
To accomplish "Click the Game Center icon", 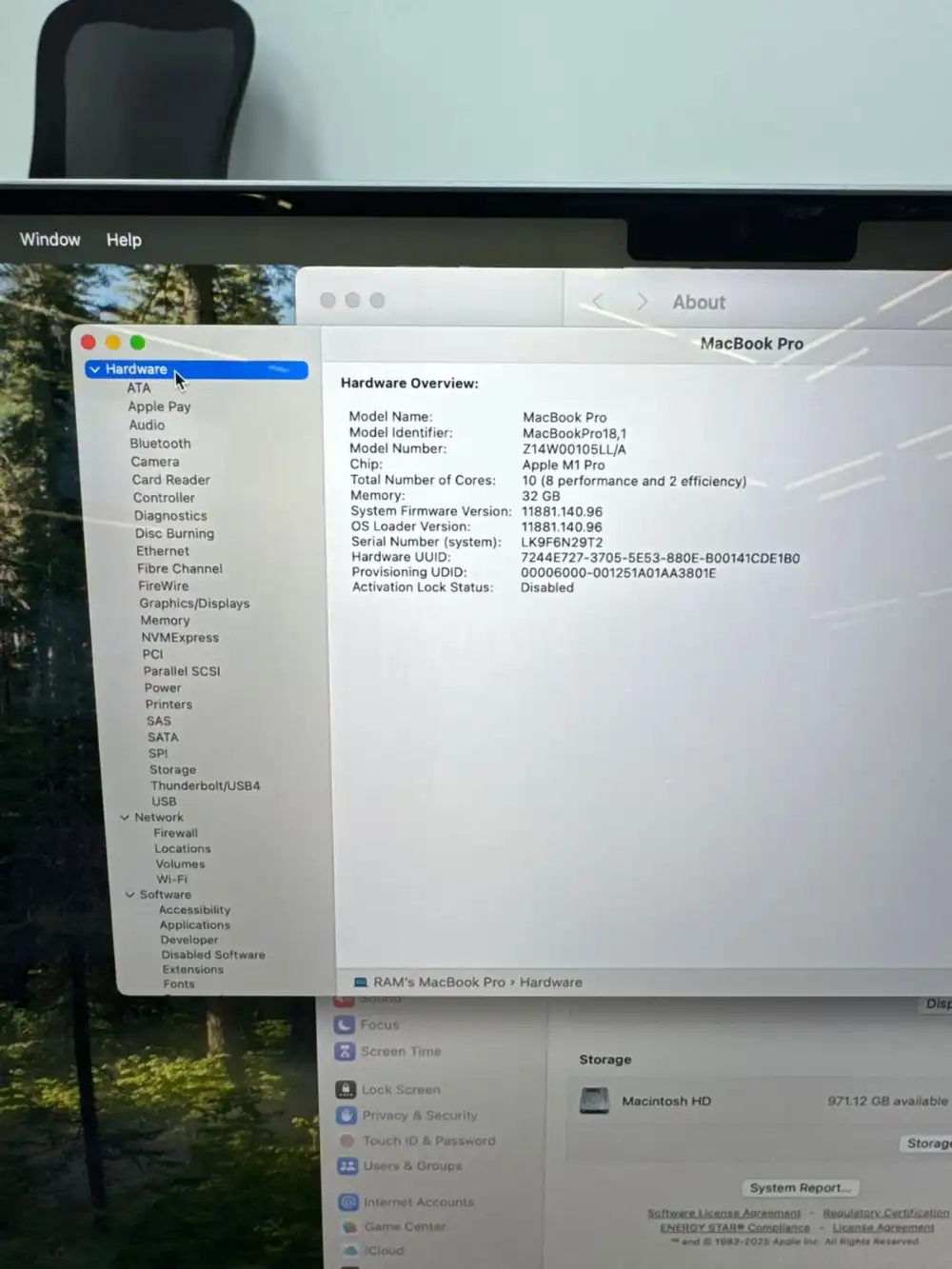I will coord(350,1227).
